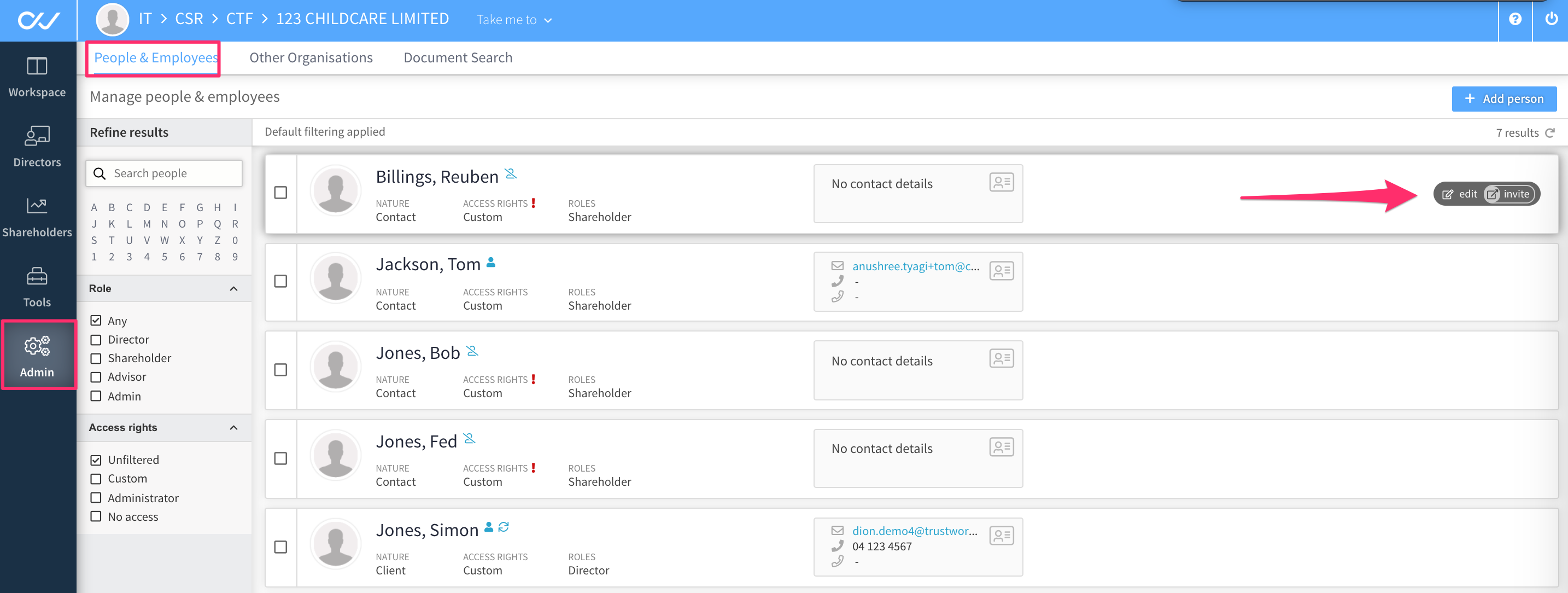
Task: Click the no-user icon beside Billings, Reuben
Action: tap(511, 174)
